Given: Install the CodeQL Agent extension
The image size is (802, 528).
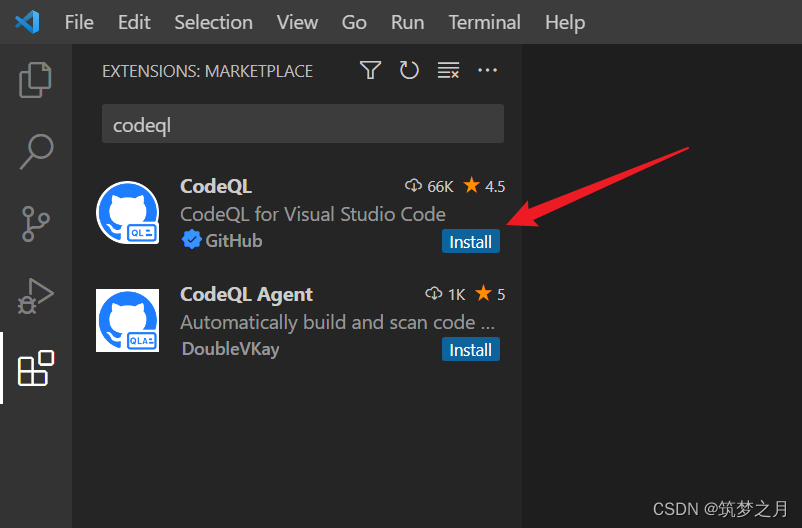Looking at the screenshot, I should point(471,349).
